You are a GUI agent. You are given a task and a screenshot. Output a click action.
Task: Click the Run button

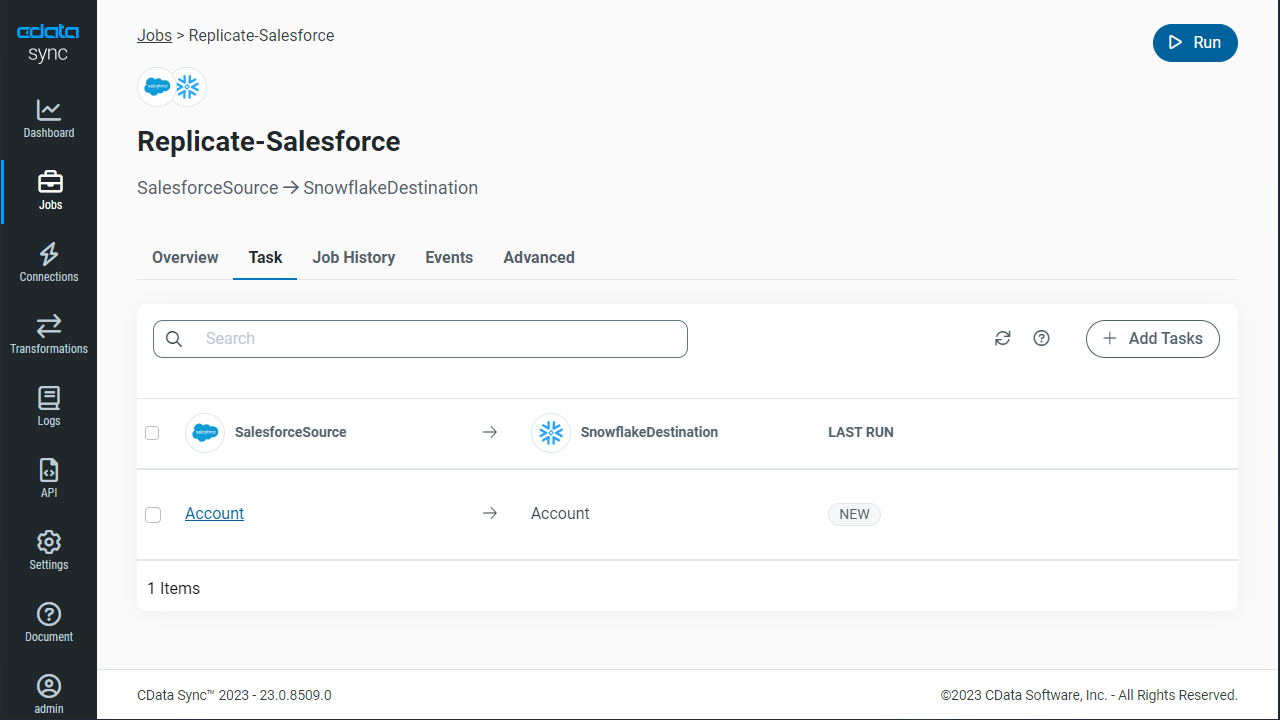click(1195, 43)
